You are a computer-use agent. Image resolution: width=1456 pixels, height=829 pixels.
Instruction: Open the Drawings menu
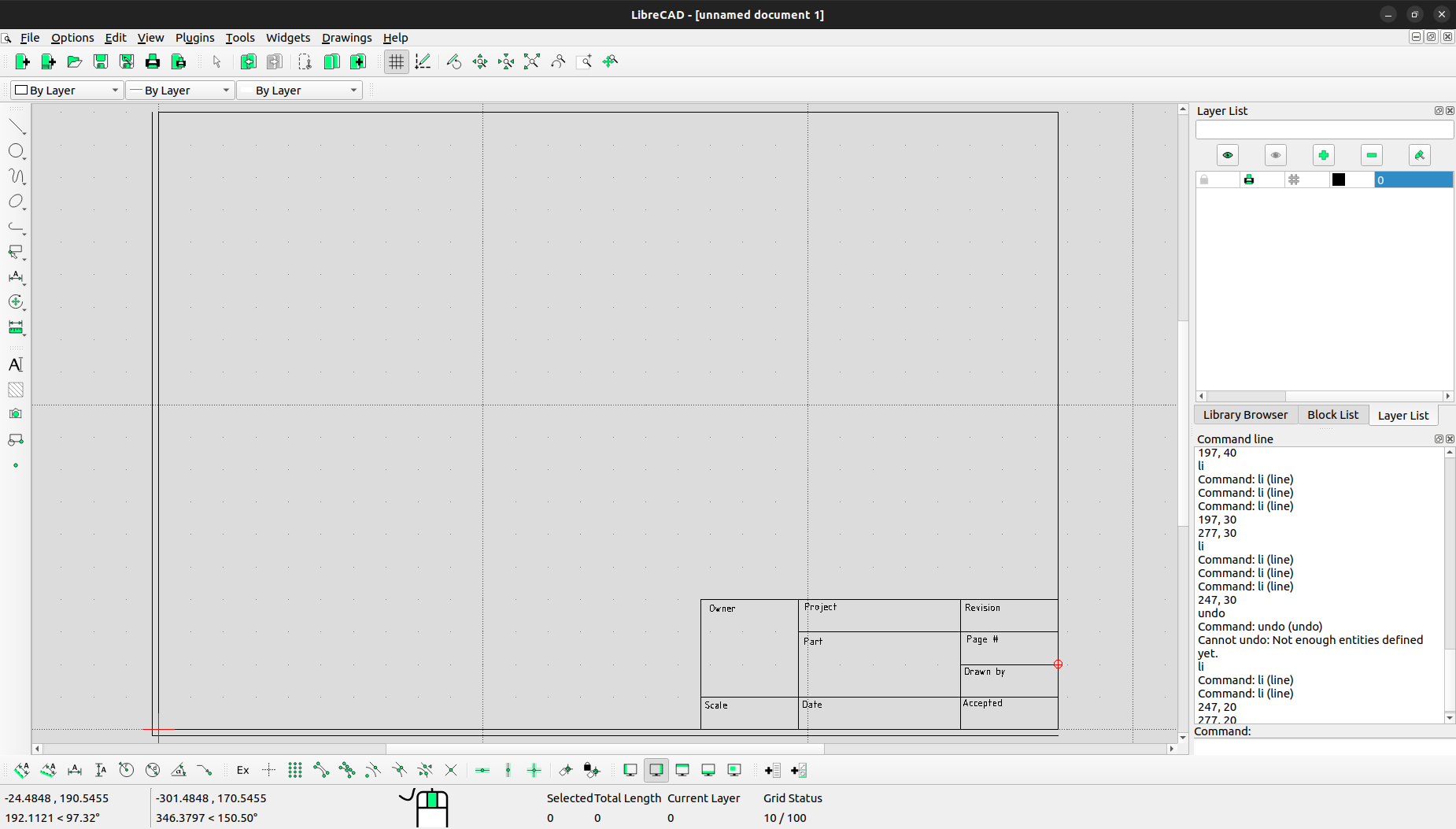click(346, 38)
